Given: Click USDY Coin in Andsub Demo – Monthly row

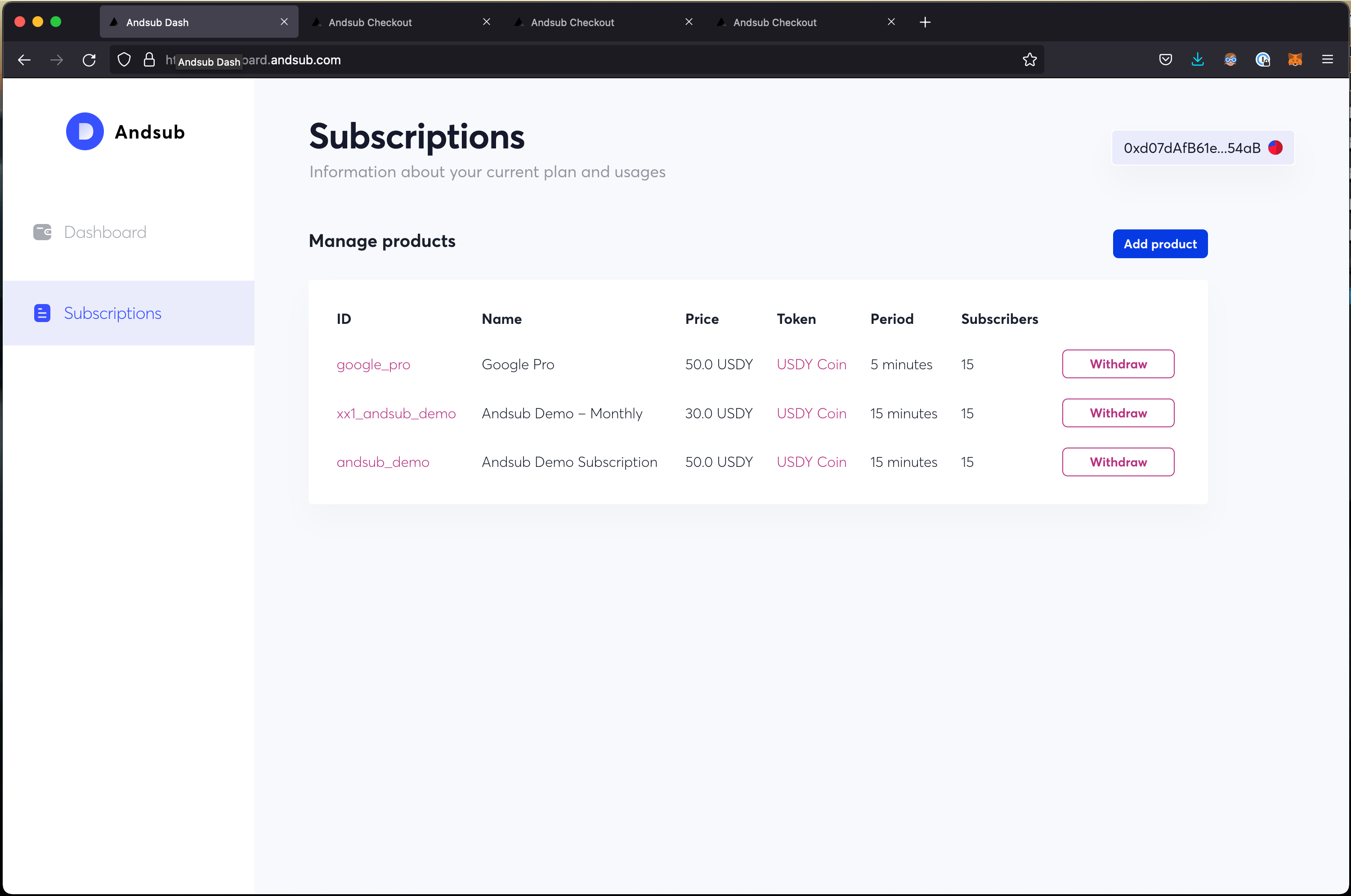Looking at the screenshot, I should pos(811,413).
